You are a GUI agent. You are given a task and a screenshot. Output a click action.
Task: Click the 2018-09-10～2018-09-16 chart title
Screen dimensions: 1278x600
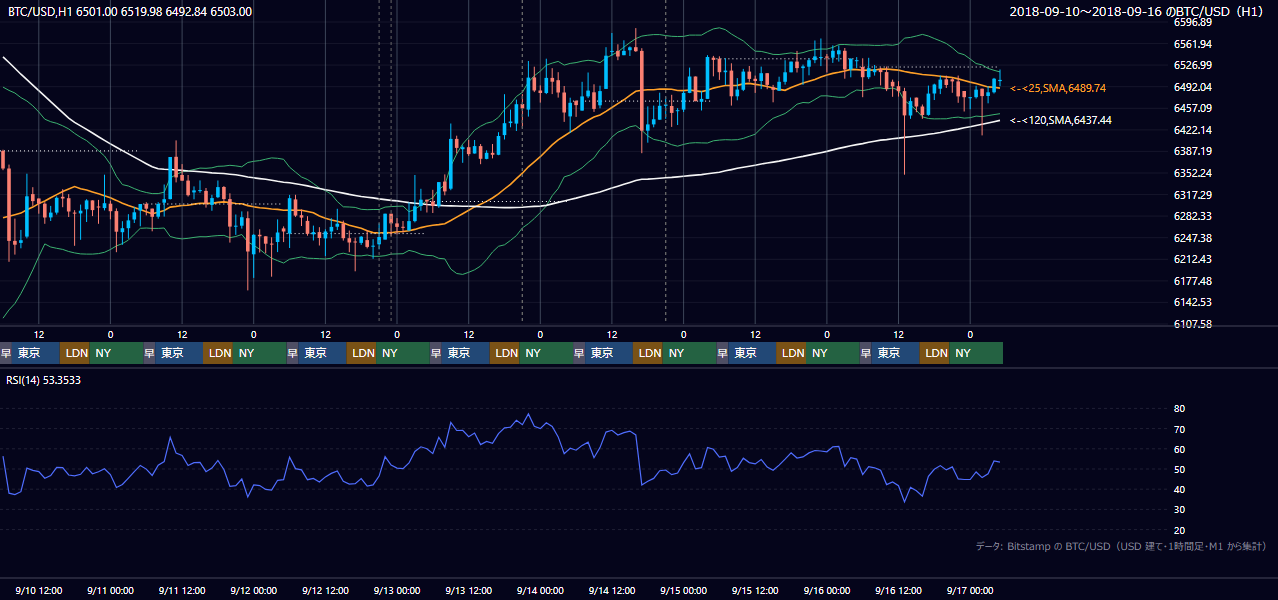pos(1137,12)
